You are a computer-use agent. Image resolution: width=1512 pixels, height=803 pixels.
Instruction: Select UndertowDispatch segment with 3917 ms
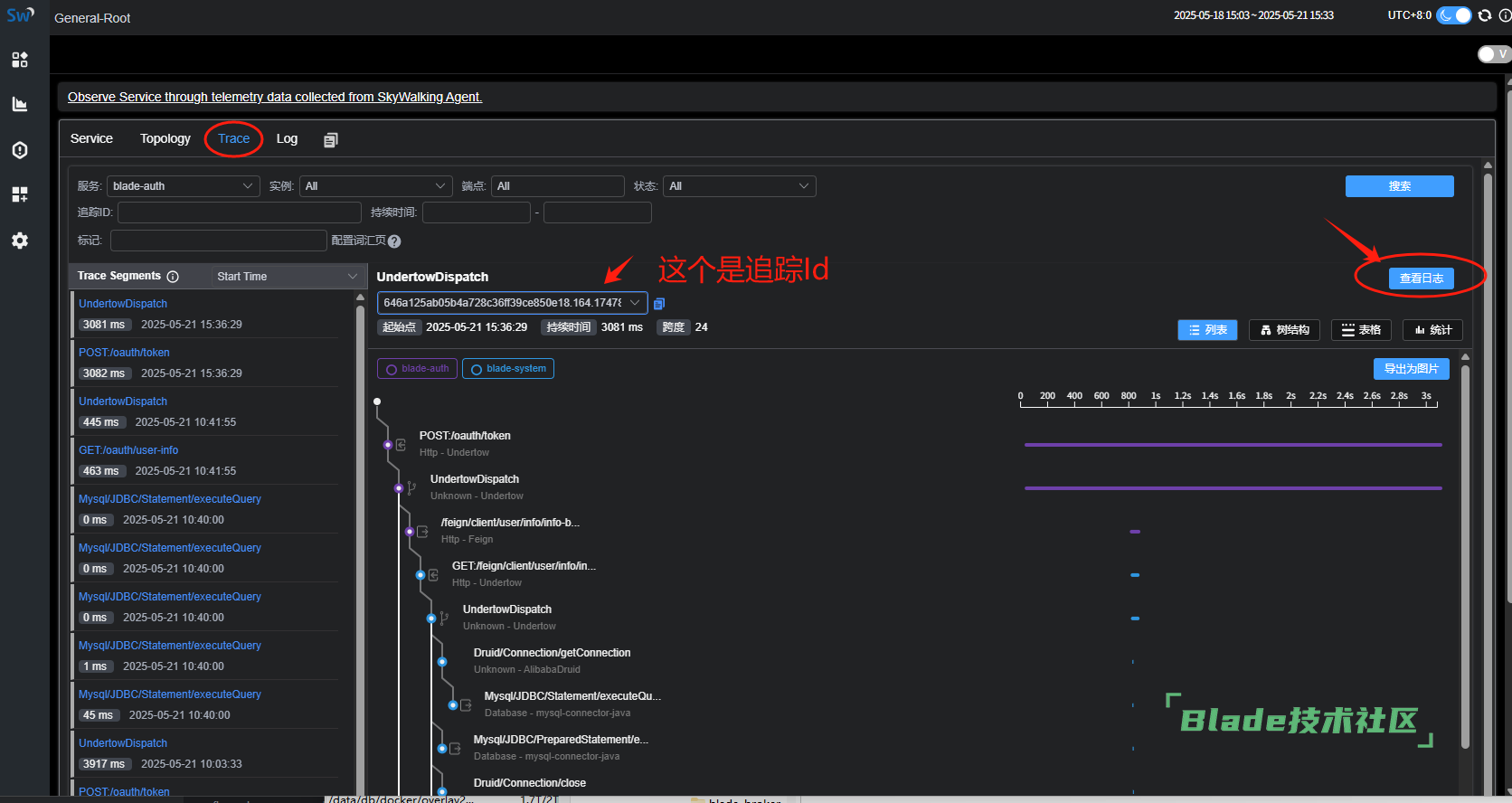click(205, 753)
